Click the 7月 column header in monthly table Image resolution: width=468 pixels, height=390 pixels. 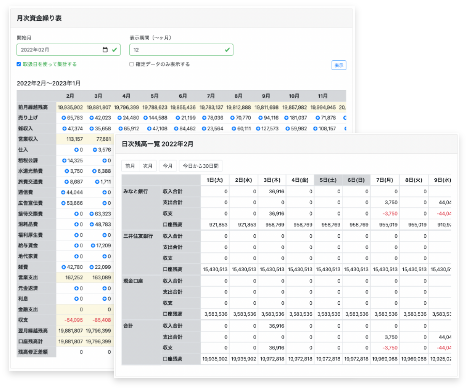point(211,96)
